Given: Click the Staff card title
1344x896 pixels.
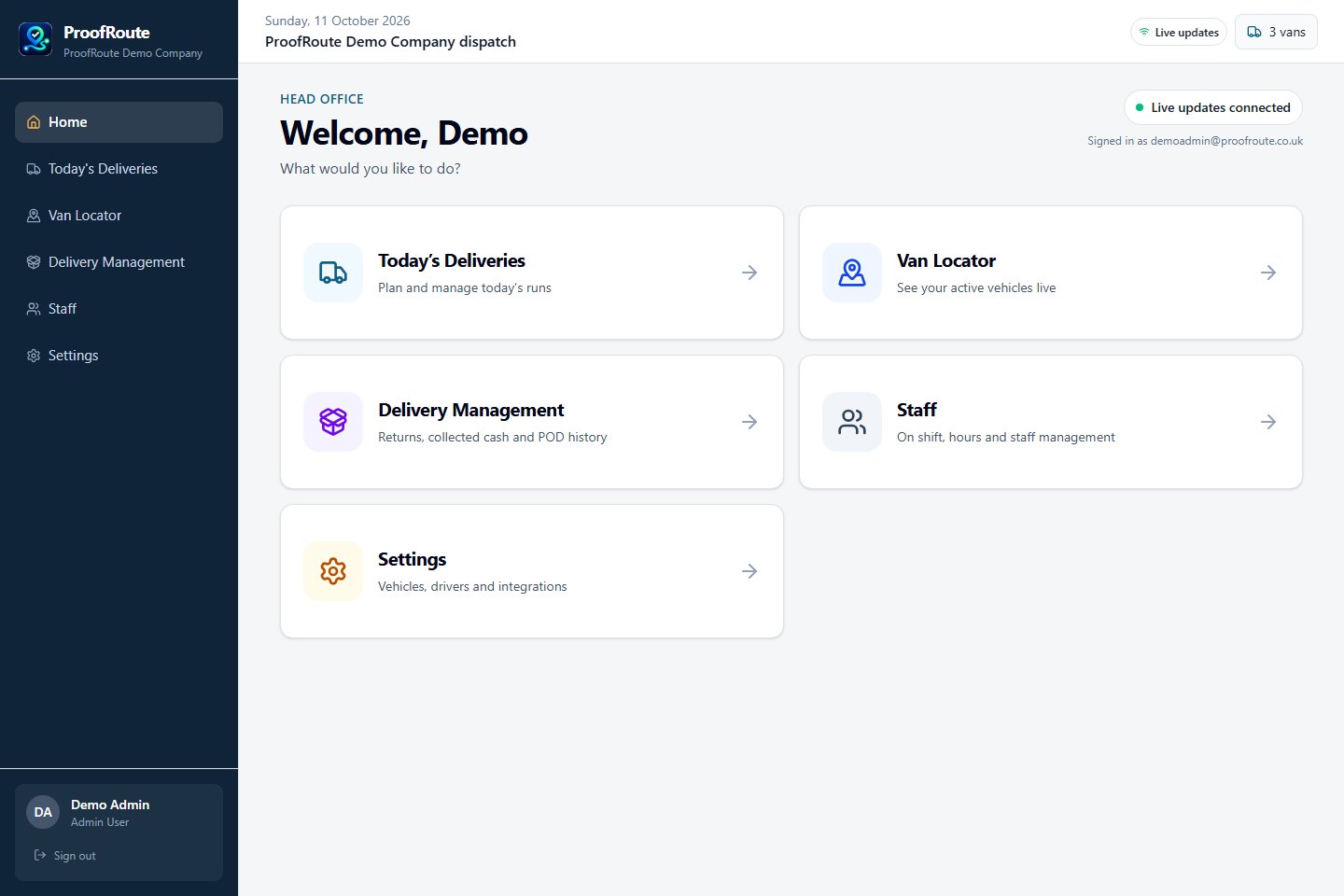Looking at the screenshot, I should pyautogui.click(x=917, y=410).
